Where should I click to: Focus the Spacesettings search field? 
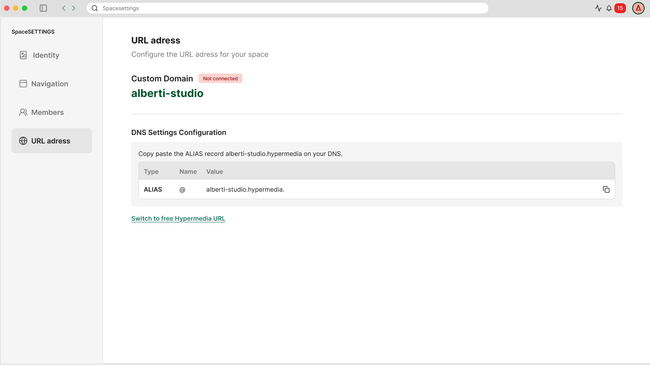(287, 8)
